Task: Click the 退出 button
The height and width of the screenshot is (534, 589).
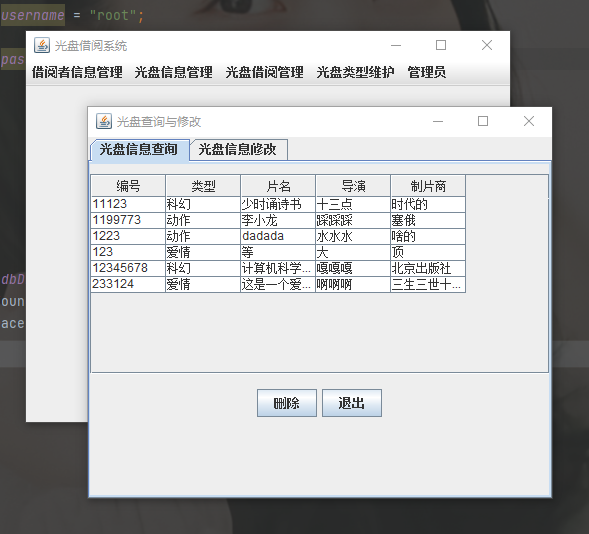Action: point(352,403)
